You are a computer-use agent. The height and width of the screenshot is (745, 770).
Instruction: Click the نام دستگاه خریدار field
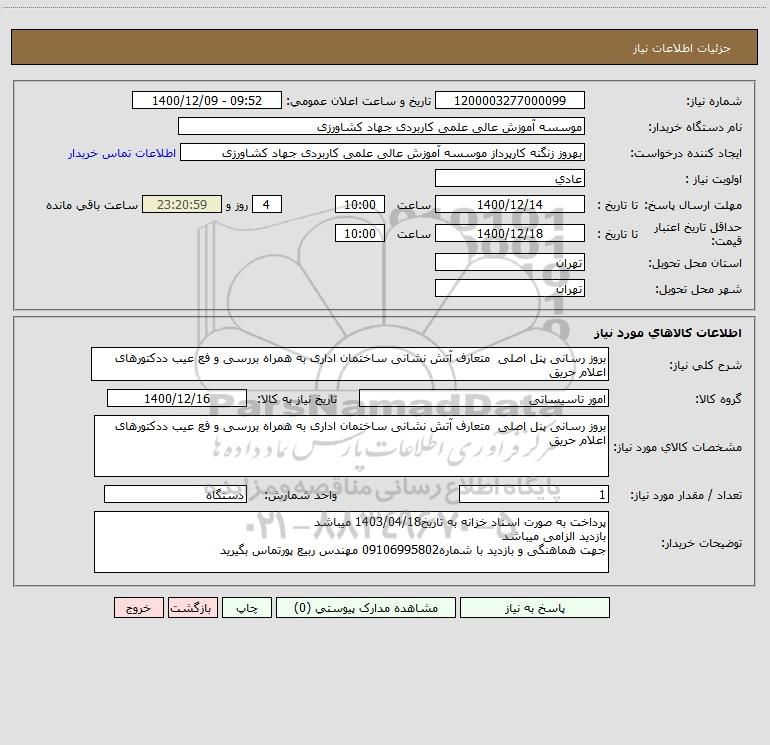pos(381,126)
